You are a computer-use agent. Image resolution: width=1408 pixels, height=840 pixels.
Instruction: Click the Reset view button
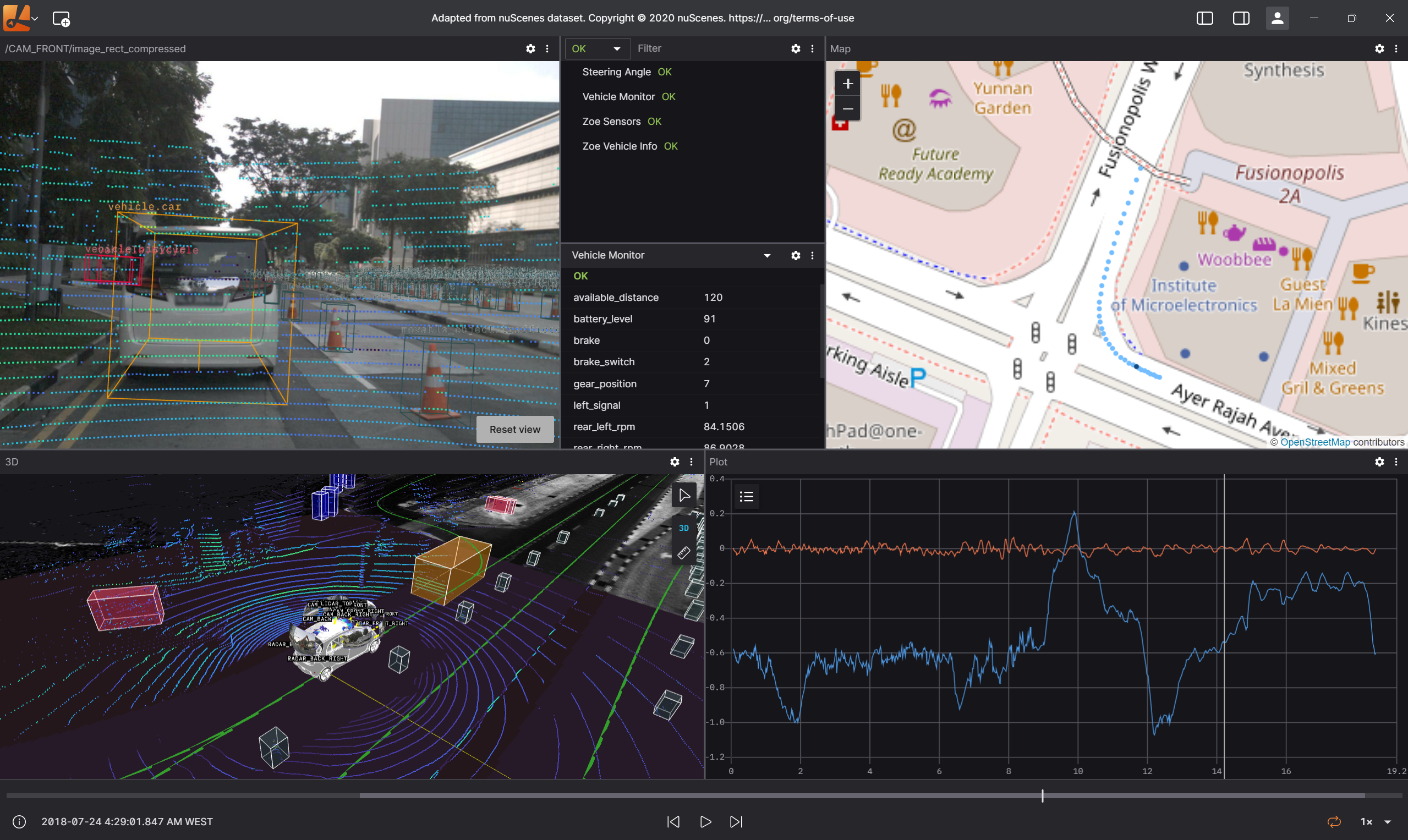(x=514, y=429)
